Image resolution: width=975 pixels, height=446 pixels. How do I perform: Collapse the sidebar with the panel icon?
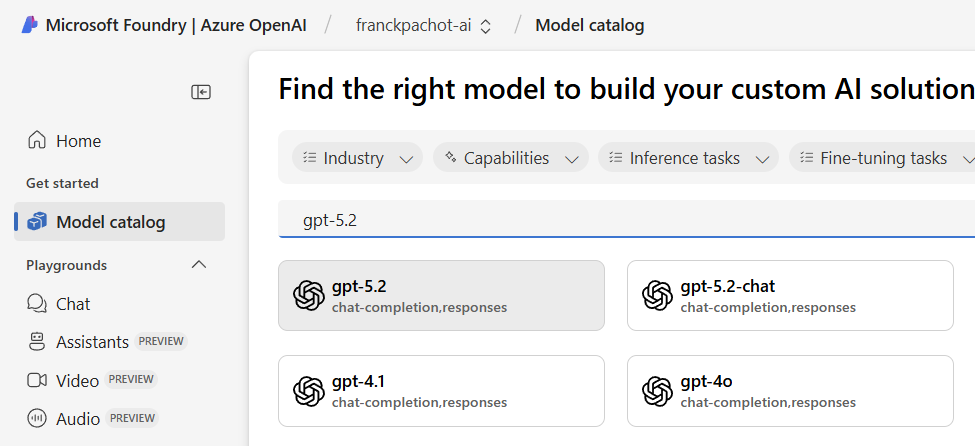[x=201, y=92]
